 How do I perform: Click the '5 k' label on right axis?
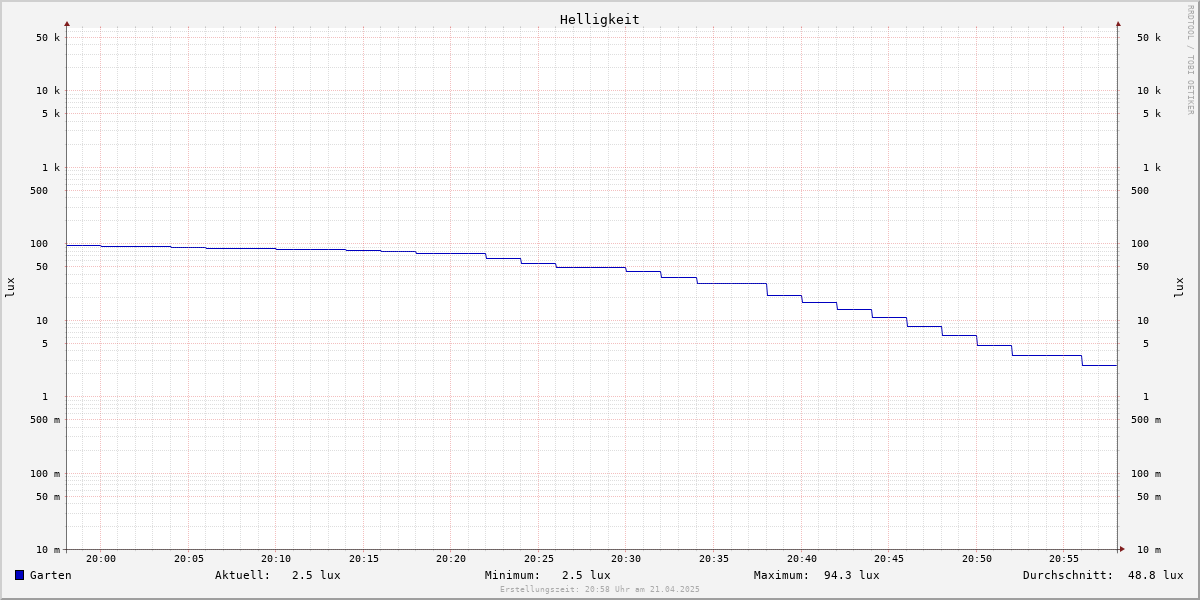click(x=1152, y=114)
